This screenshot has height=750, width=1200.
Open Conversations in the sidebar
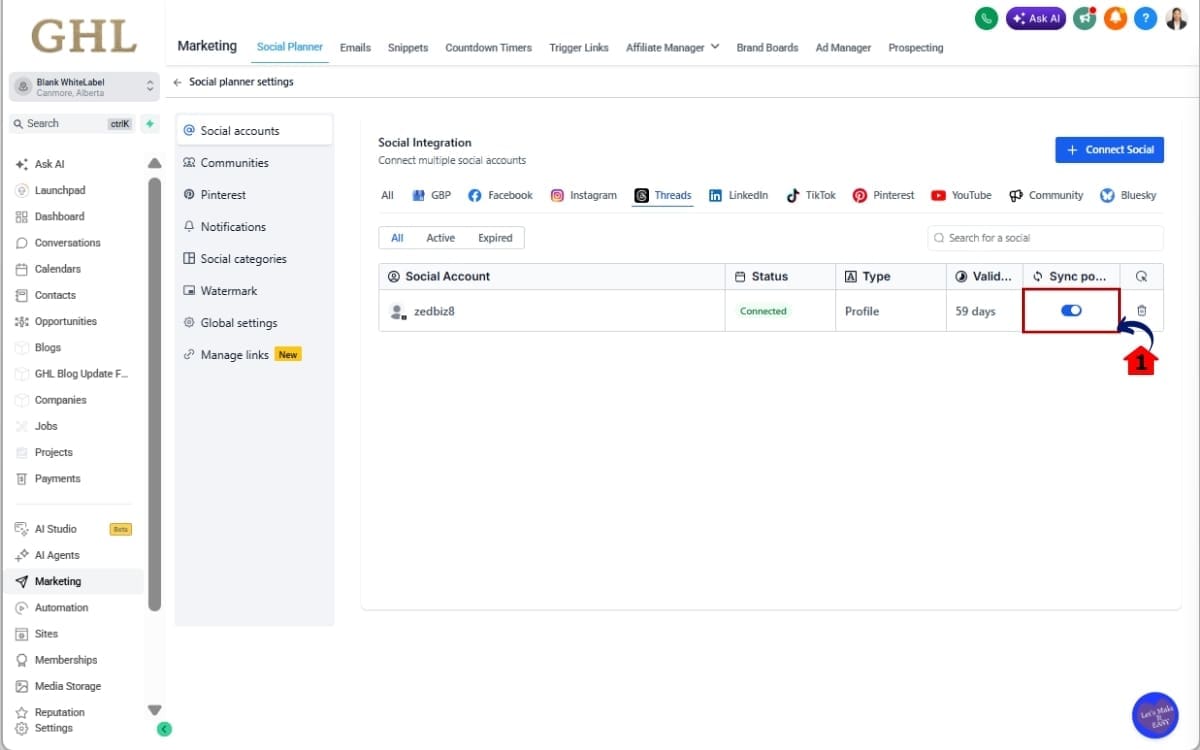[67, 243]
